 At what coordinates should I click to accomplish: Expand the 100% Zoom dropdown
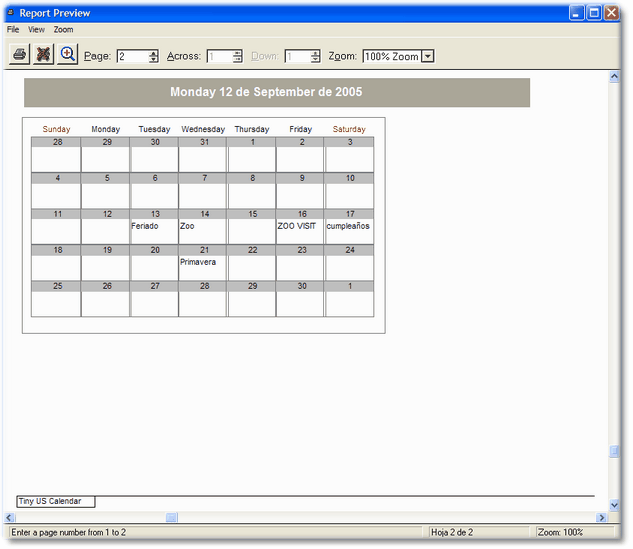(428, 56)
